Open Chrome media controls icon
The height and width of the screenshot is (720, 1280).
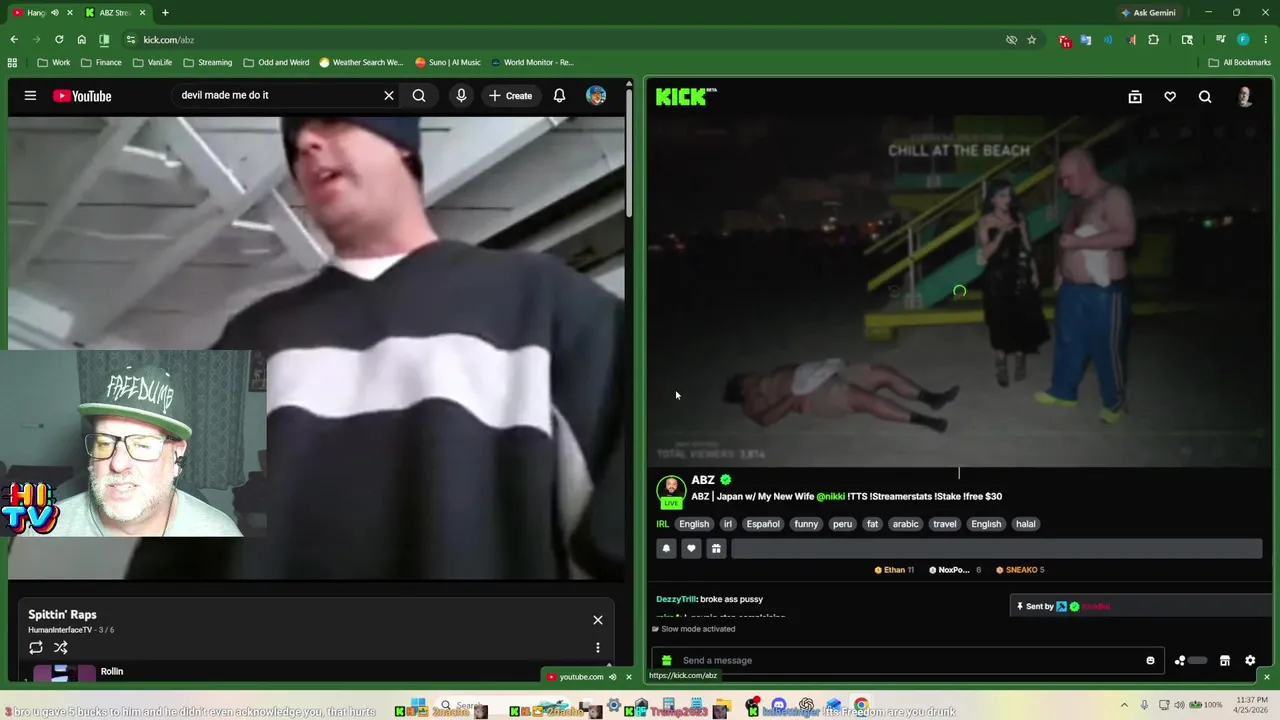pos(1220,40)
